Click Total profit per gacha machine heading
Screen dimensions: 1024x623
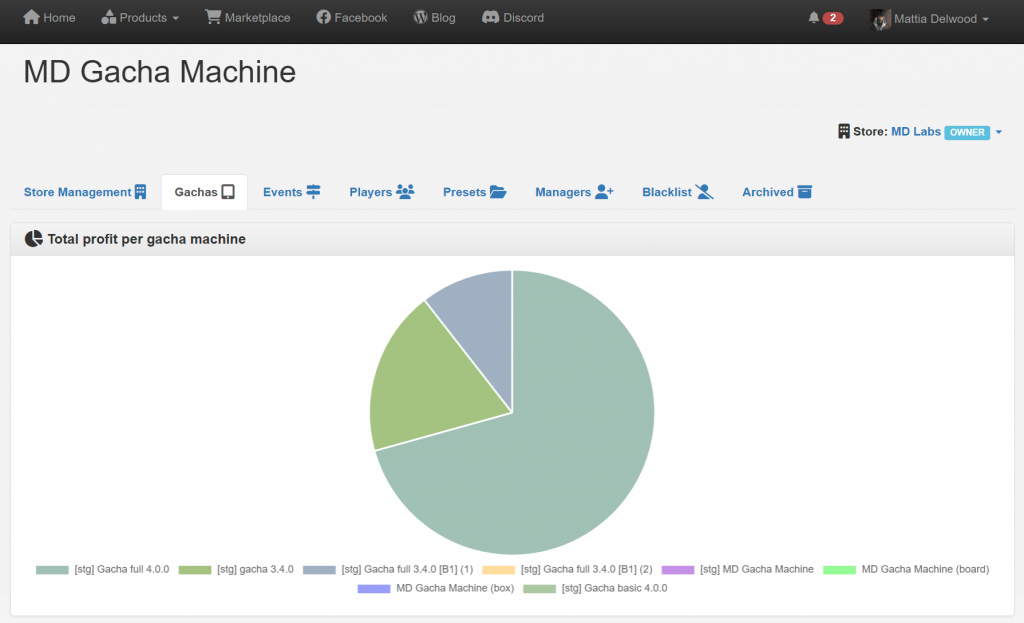click(146, 239)
